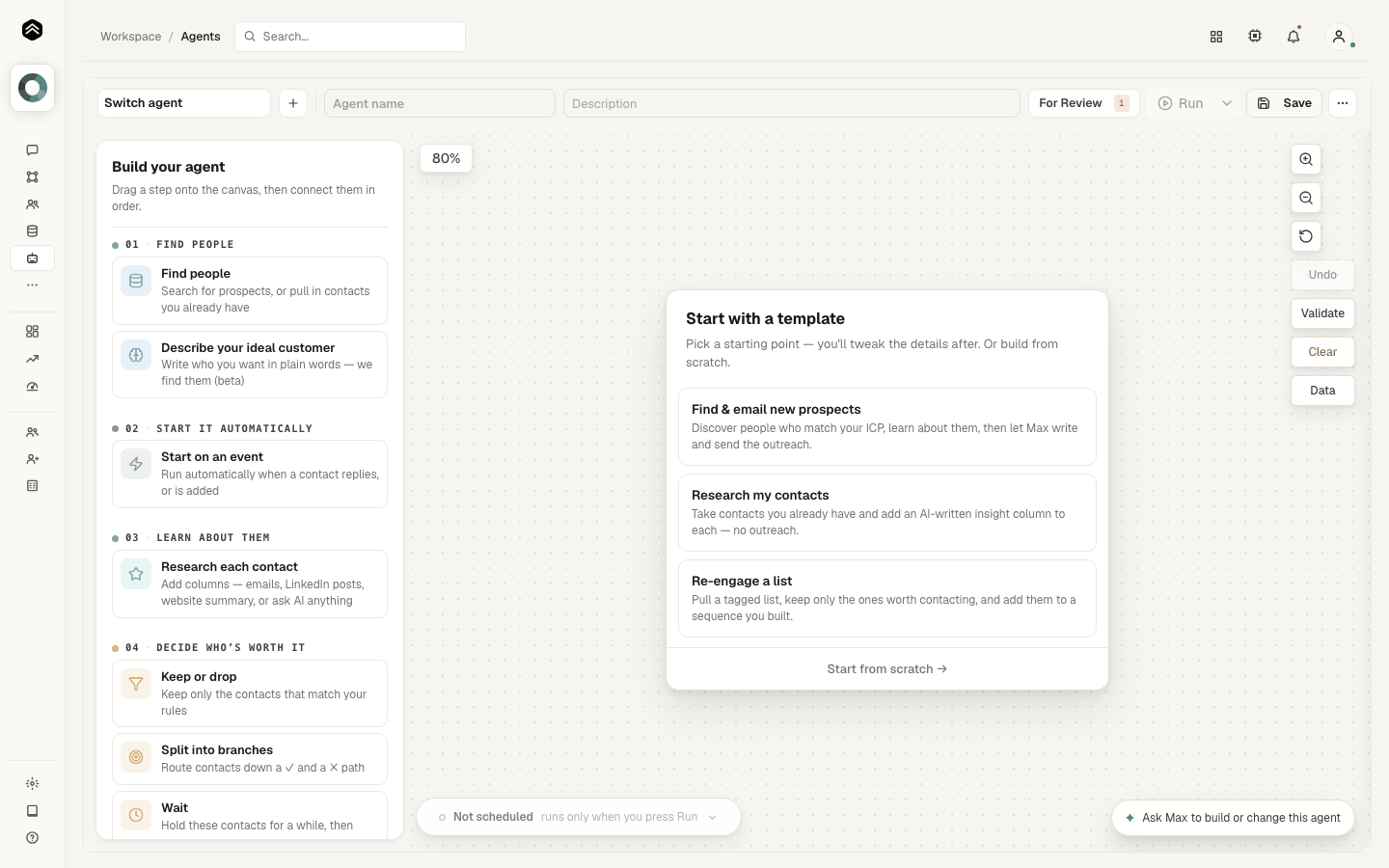
Task: Open the three-dot more options menu beside Save
Action: [1343, 103]
